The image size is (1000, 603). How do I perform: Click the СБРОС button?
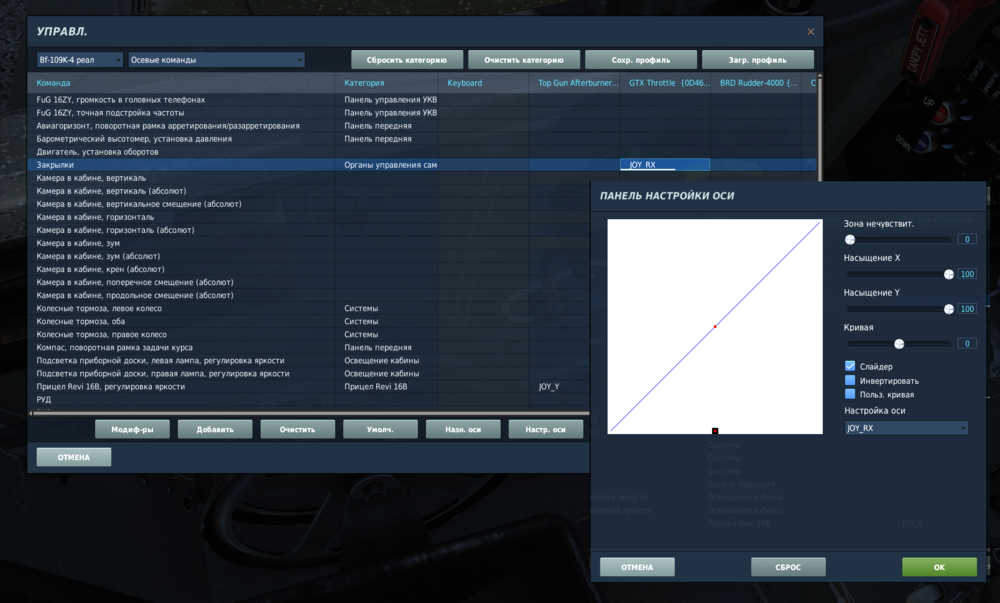788,567
